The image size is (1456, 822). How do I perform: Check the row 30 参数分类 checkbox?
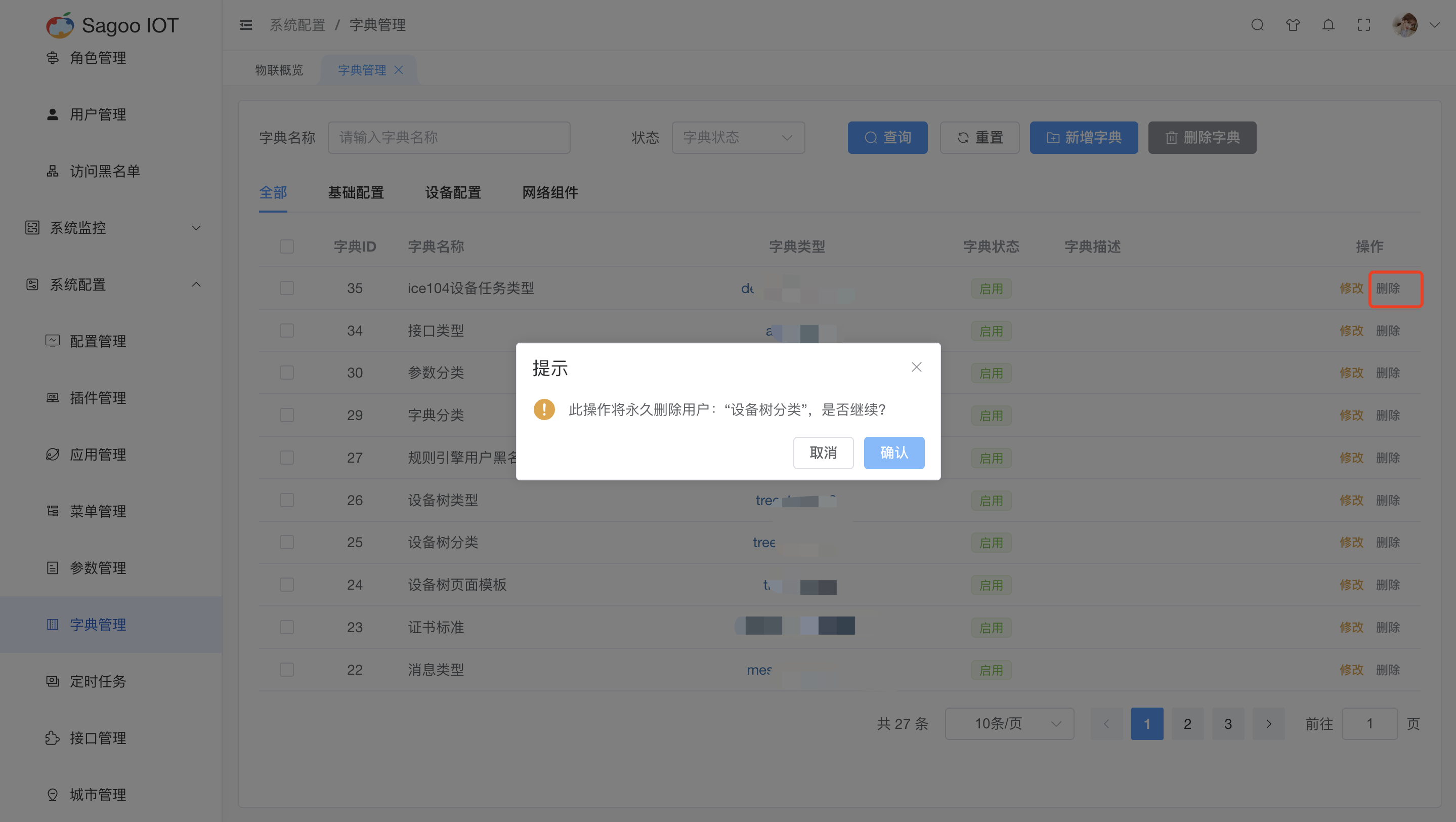pyautogui.click(x=286, y=373)
